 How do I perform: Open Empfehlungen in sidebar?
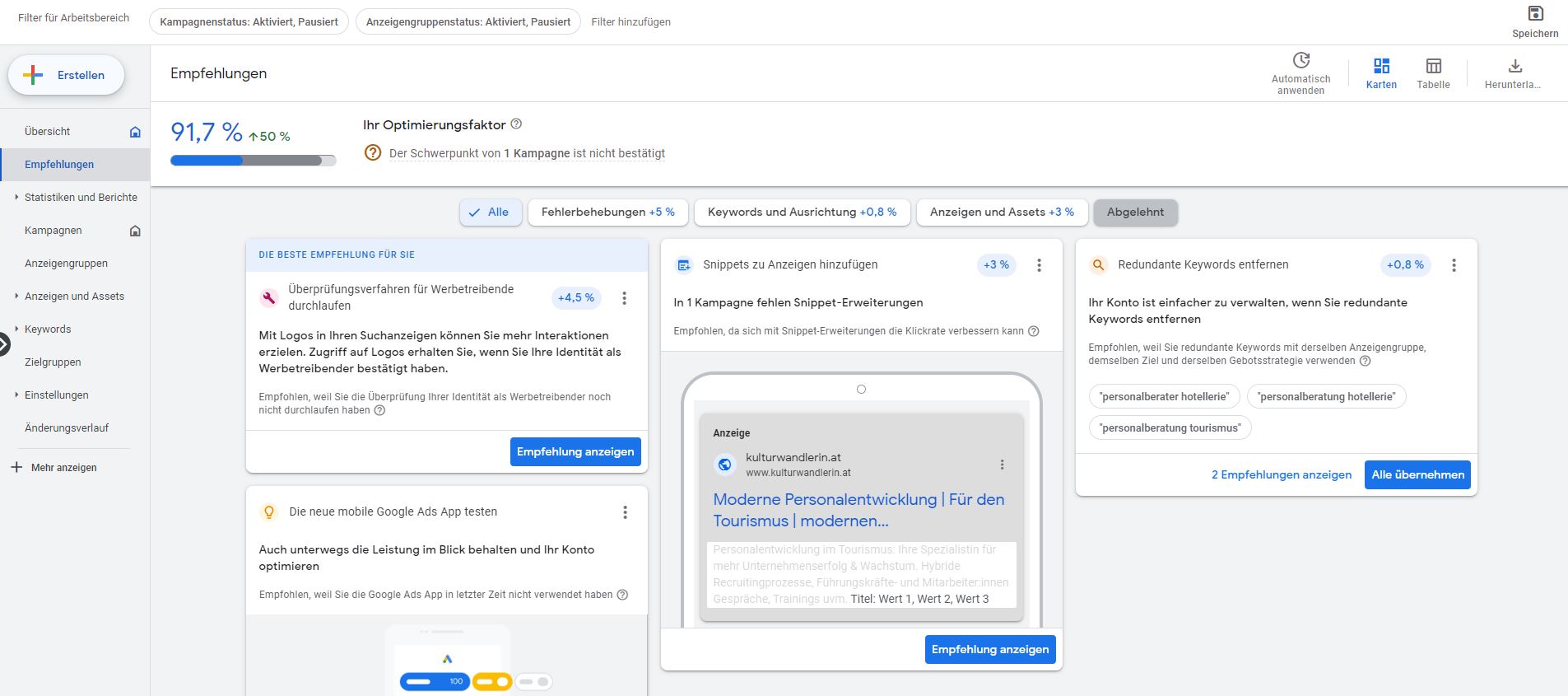point(75,165)
